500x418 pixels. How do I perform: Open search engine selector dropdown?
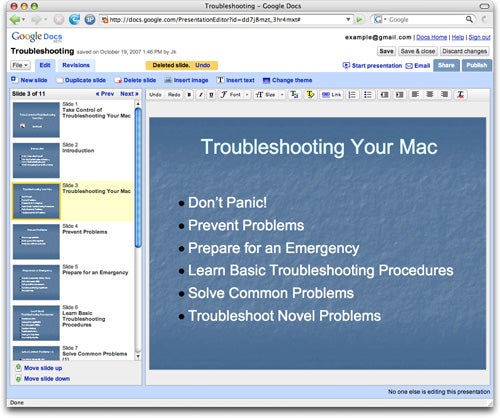385,20
